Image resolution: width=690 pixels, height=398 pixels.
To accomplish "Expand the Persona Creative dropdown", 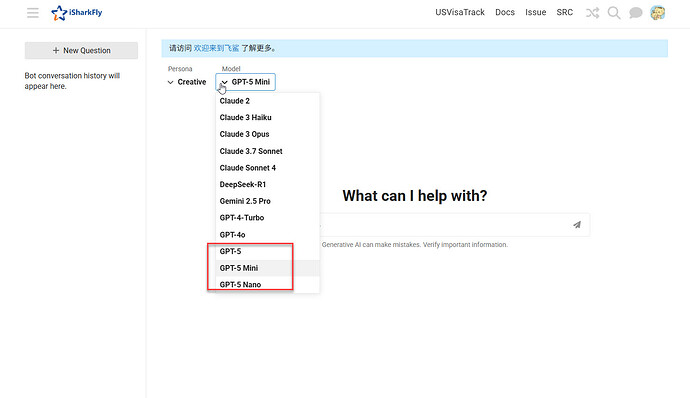I will click(x=187, y=82).
